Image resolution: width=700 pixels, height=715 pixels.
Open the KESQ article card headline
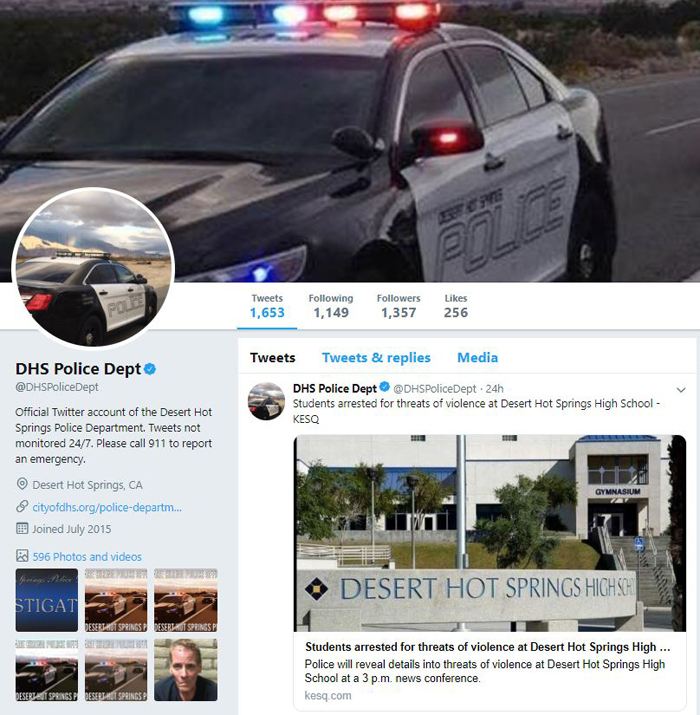[487, 647]
